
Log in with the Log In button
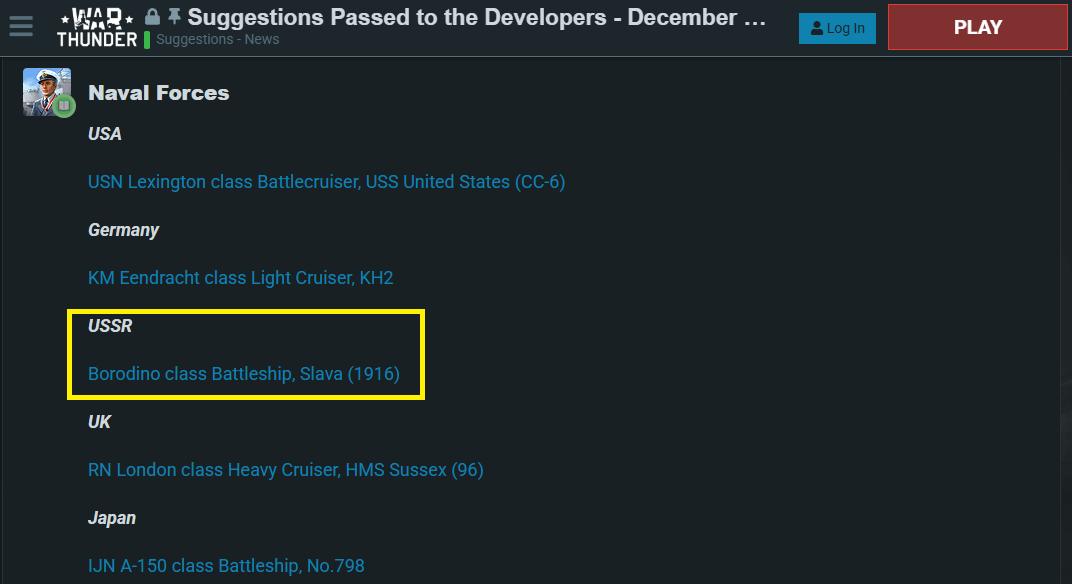coord(837,28)
